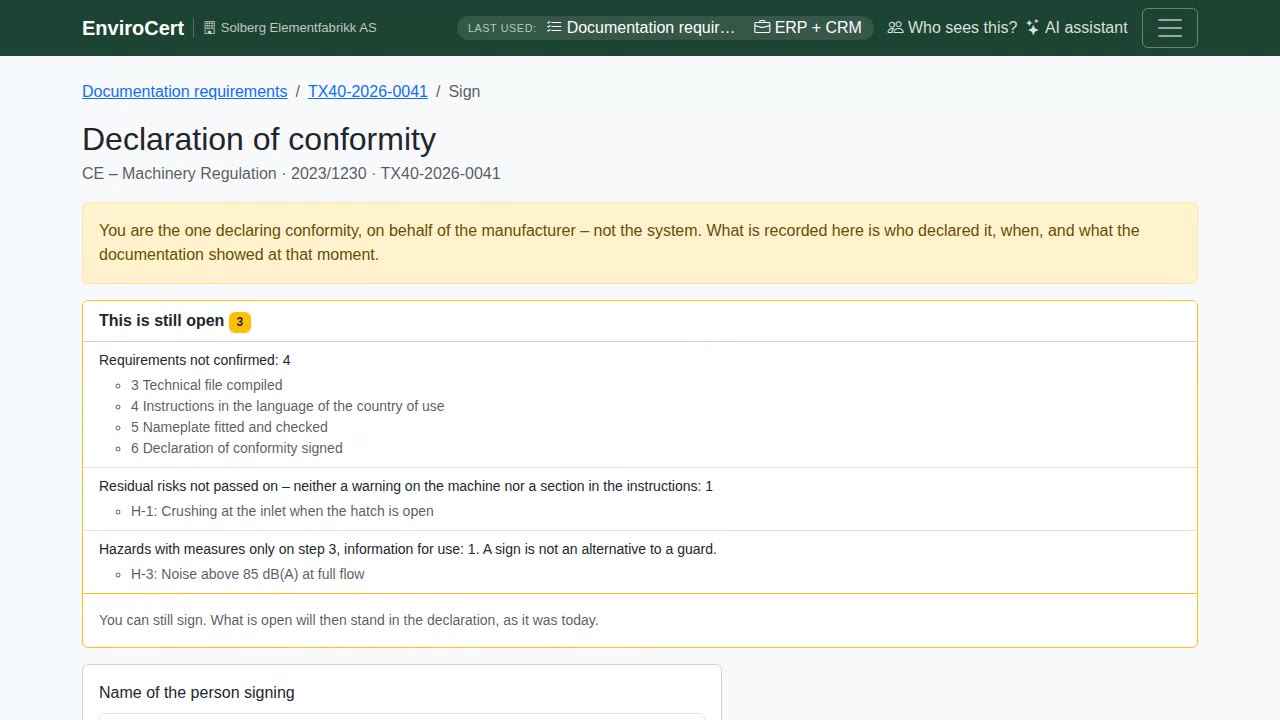Click the yellow 'You are the one declaring conformity' notice
Viewport: 1280px width, 720px height.
(640, 243)
